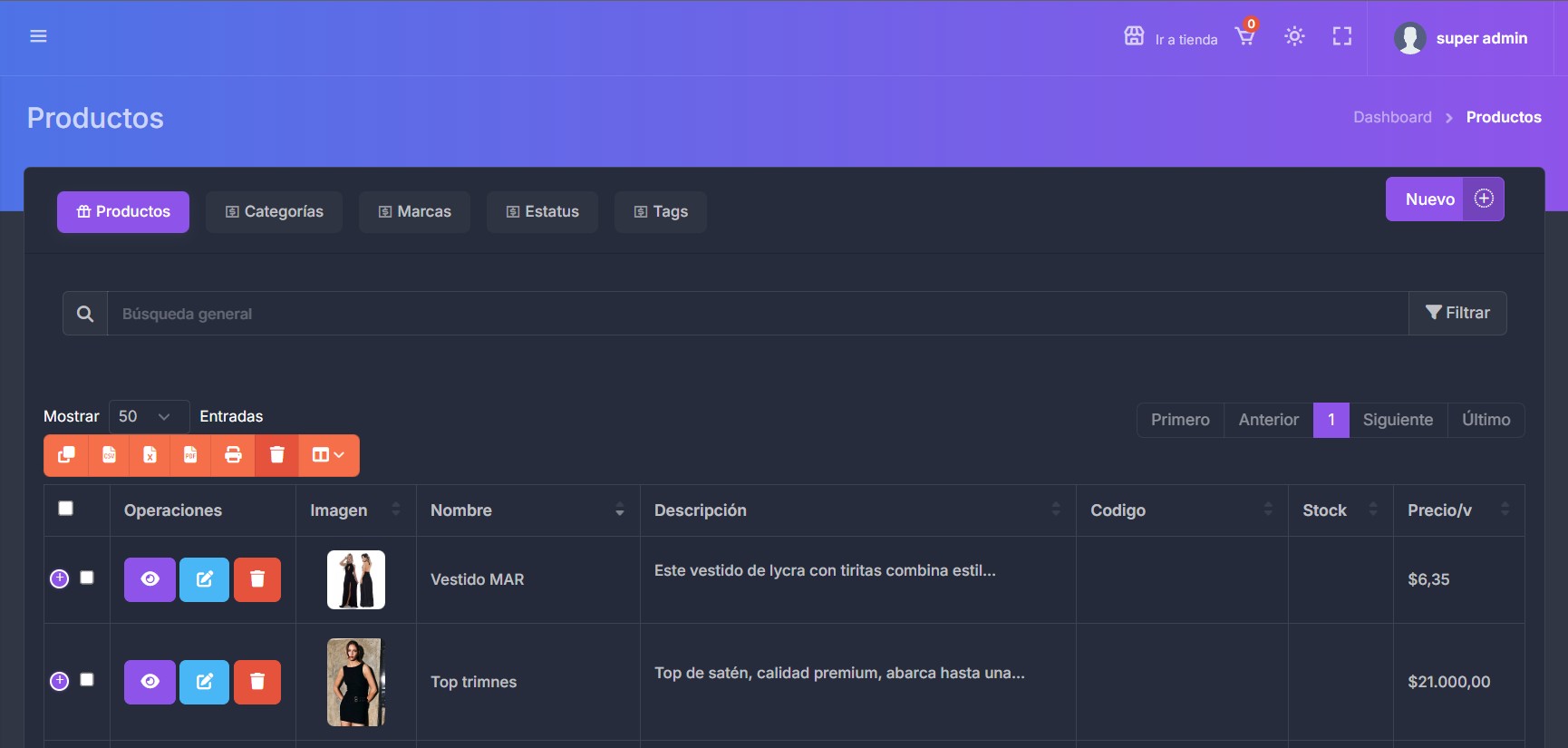Select the Top trimnes row checkbox
The width and height of the screenshot is (1568, 748).
pos(87,680)
